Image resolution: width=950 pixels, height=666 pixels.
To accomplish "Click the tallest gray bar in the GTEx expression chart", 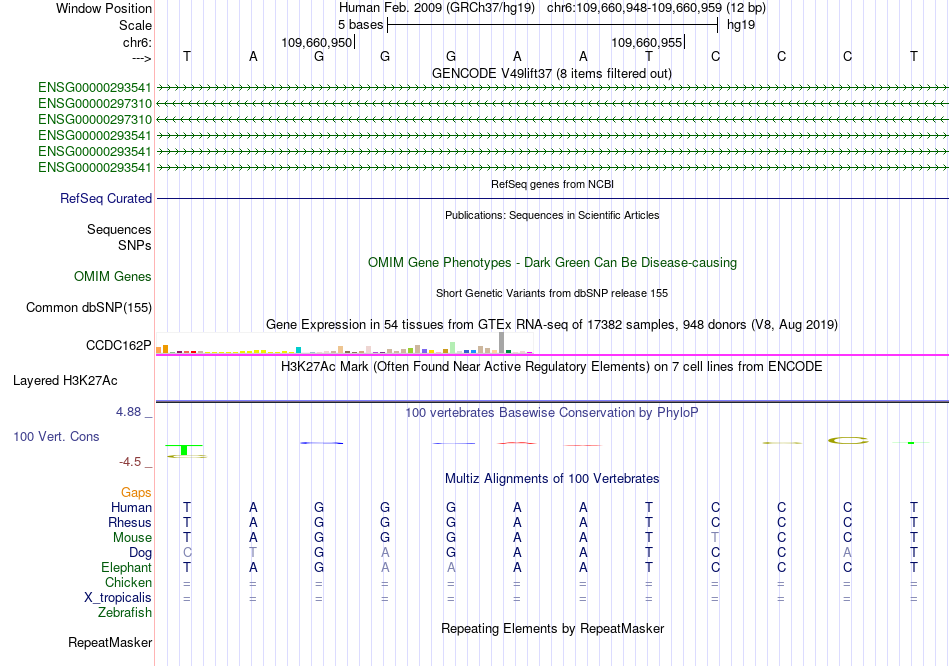I will 502,342.
